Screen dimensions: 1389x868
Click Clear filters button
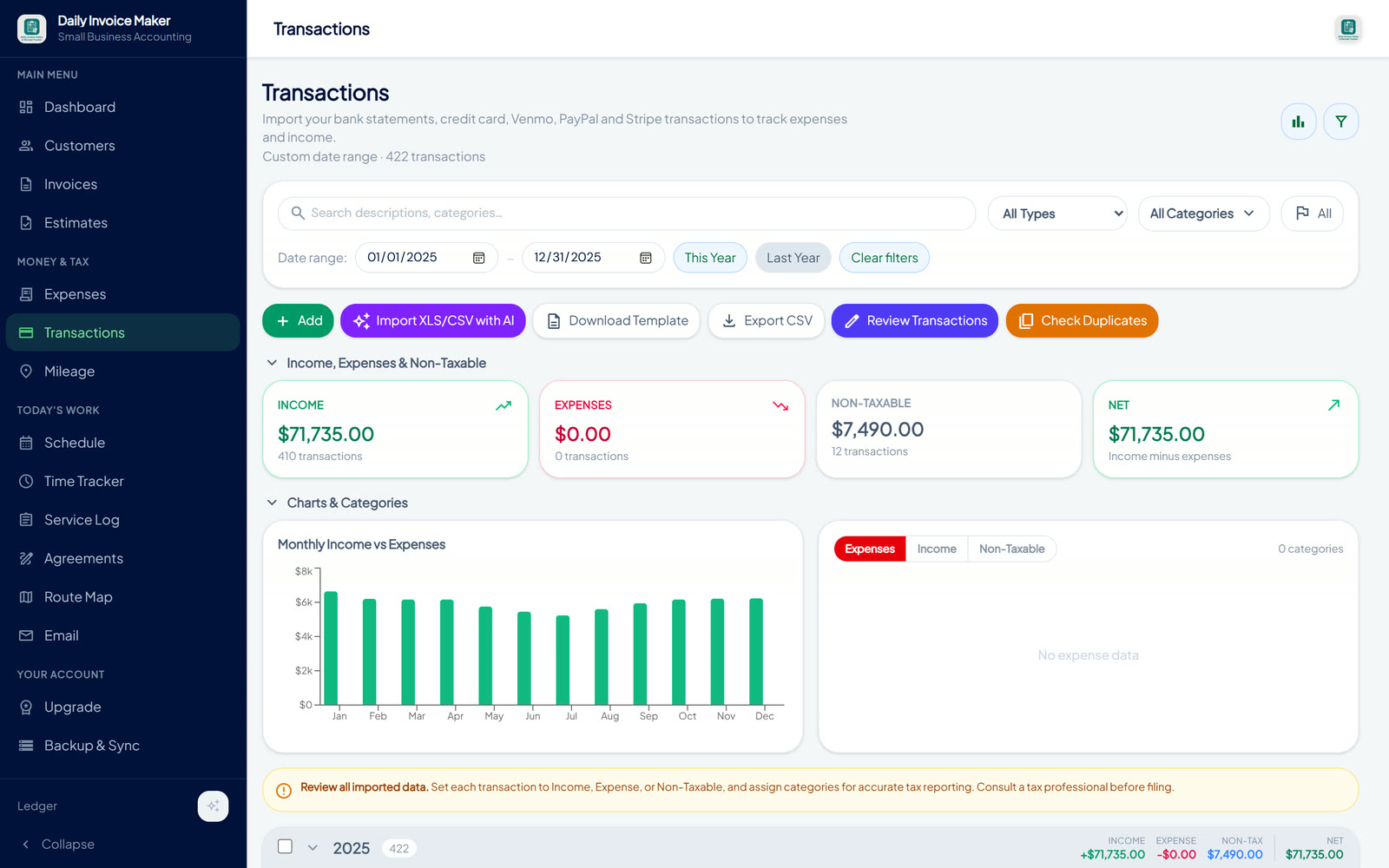pos(885,258)
